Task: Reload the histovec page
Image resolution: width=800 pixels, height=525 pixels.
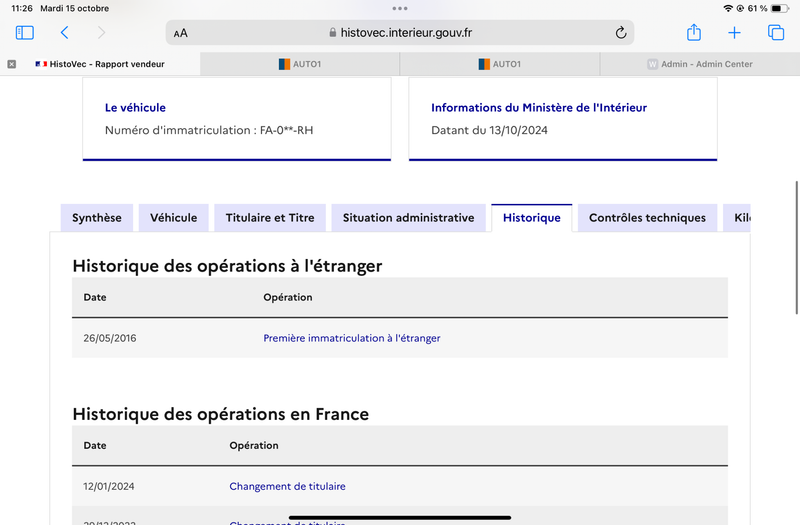Action: point(620,33)
